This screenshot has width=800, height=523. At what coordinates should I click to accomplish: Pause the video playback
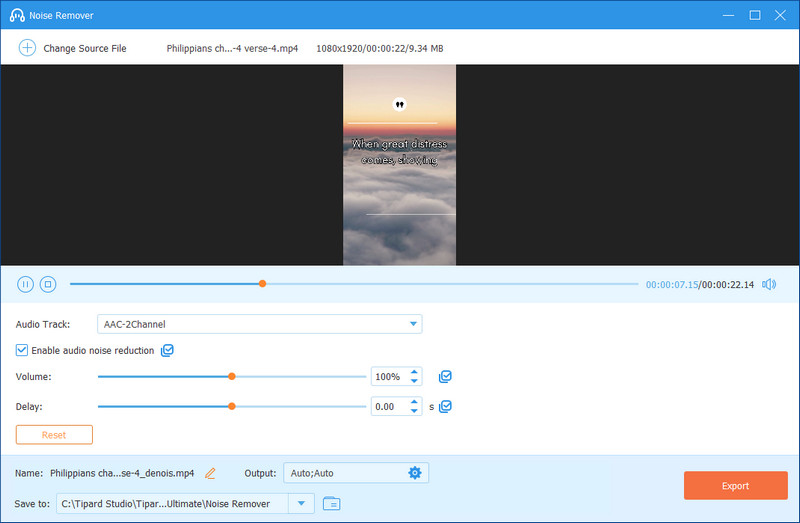coord(26,284)
